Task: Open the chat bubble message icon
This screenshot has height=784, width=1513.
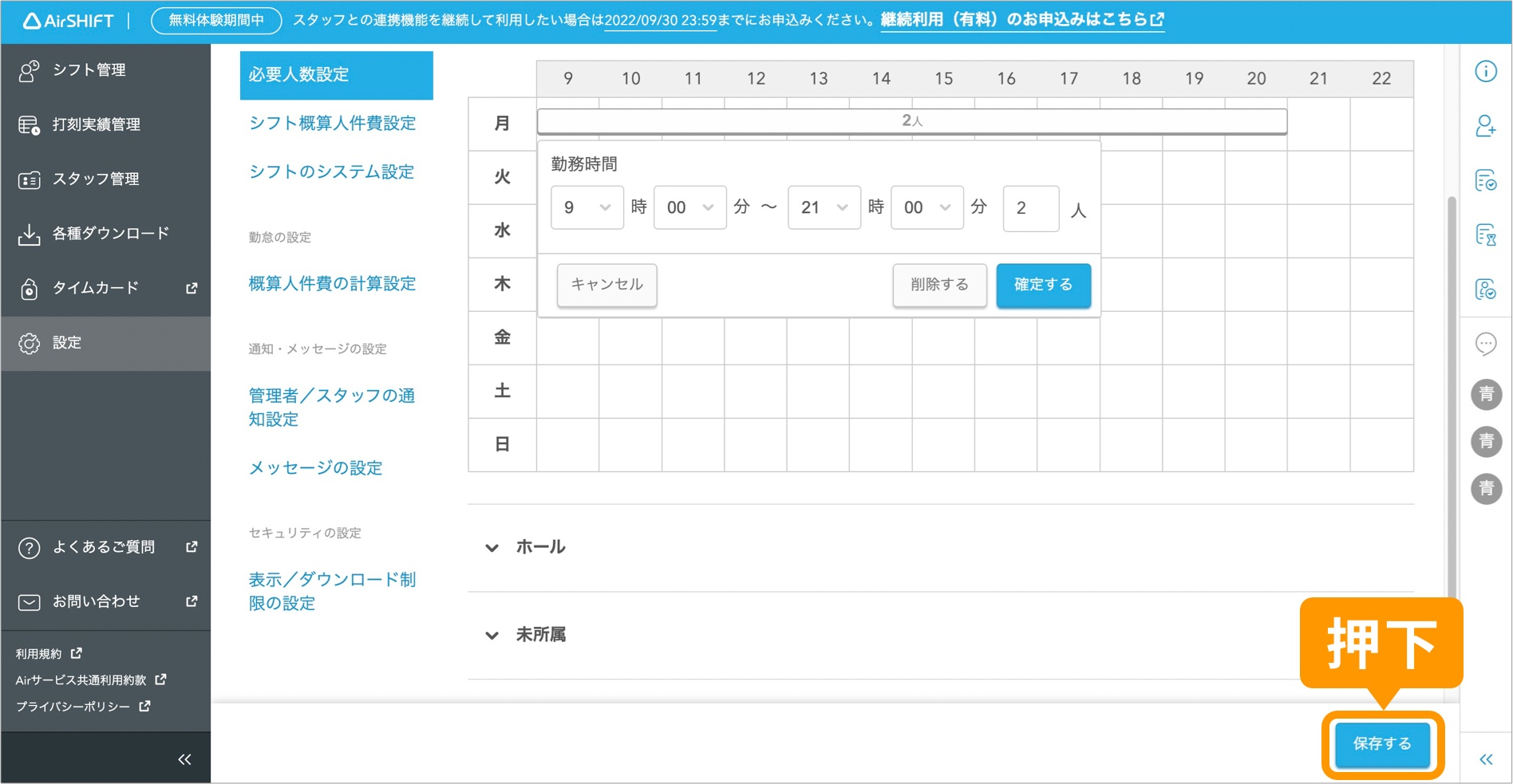Action: tap(1485, 344)
